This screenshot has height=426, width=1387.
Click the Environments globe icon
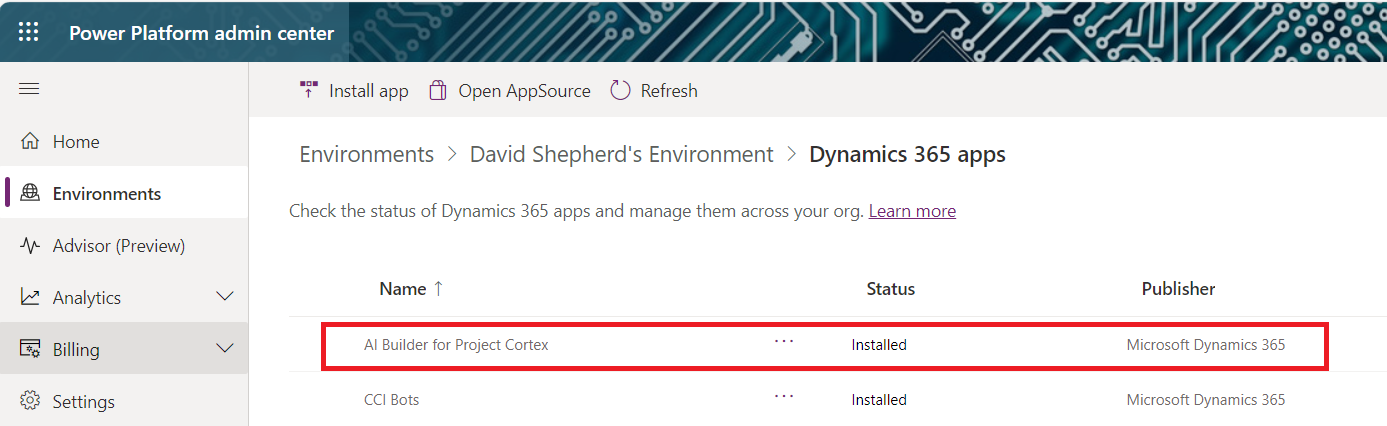coord(30,193)
